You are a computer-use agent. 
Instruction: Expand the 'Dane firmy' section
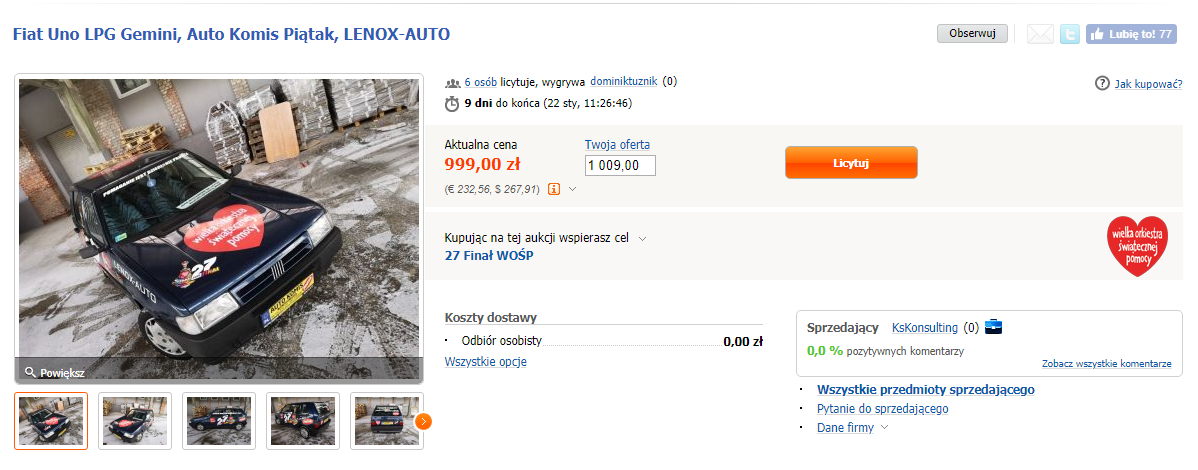(x=885, y=428)
